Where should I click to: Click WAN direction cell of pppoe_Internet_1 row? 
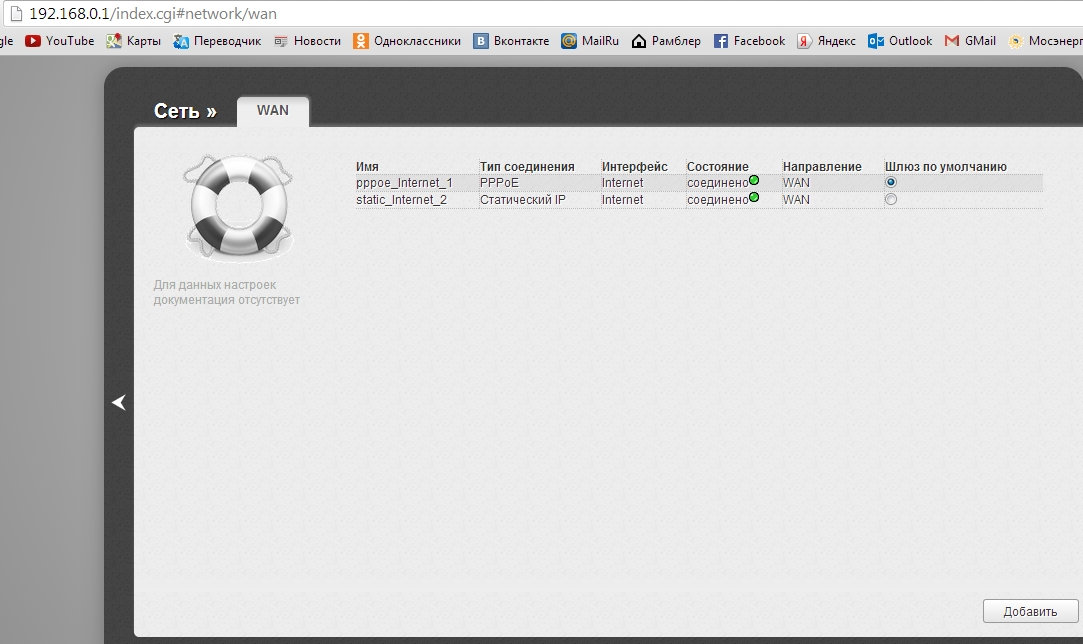pyautogui.click(x=796, y=183)
